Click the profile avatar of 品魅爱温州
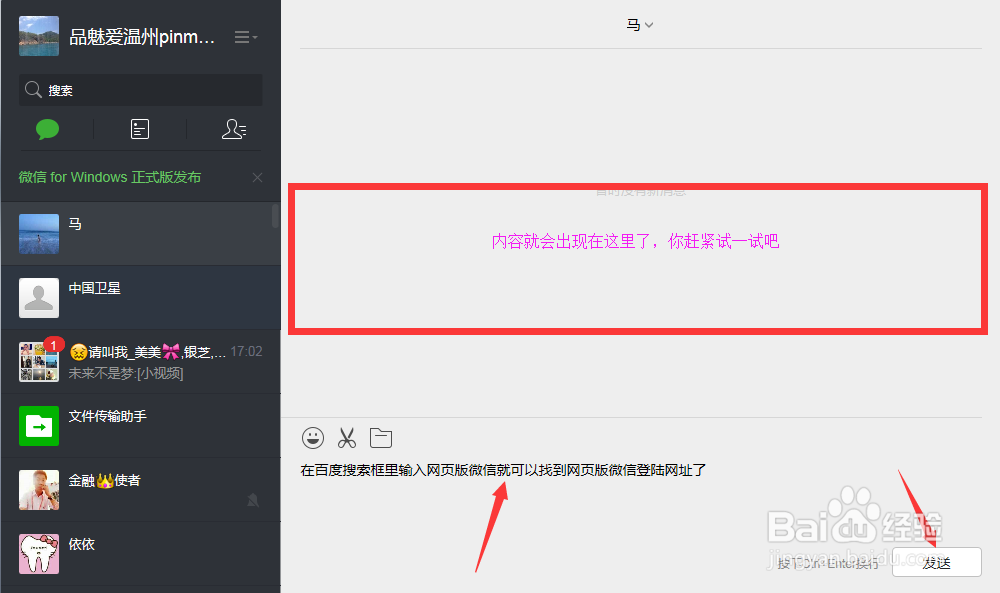The width and height of the screenshot is (1000, 593). [39, 36]
